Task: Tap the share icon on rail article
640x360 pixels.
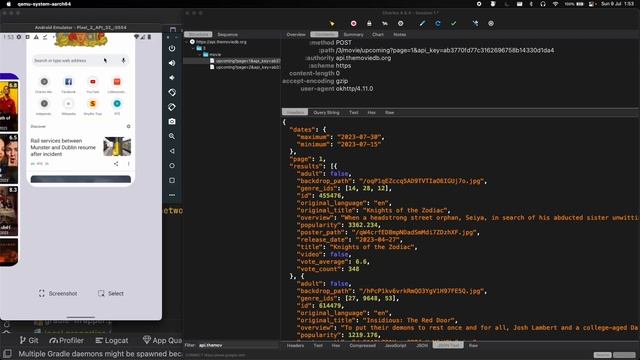Action: pyautogui.click(x=116, y=164)
